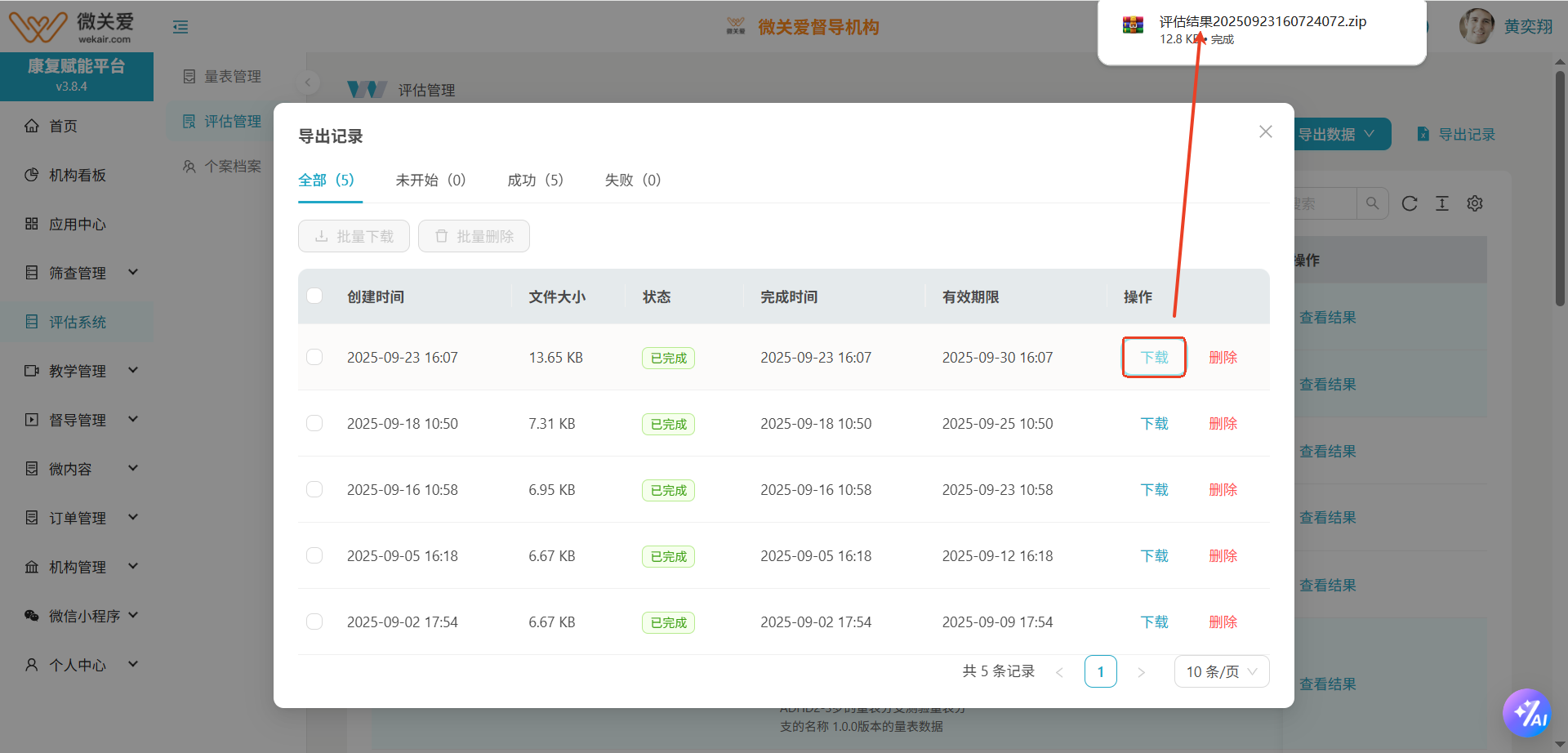
Task: Delete the 2025-09-05 16:18 export record
Action: coord(1223,555)
